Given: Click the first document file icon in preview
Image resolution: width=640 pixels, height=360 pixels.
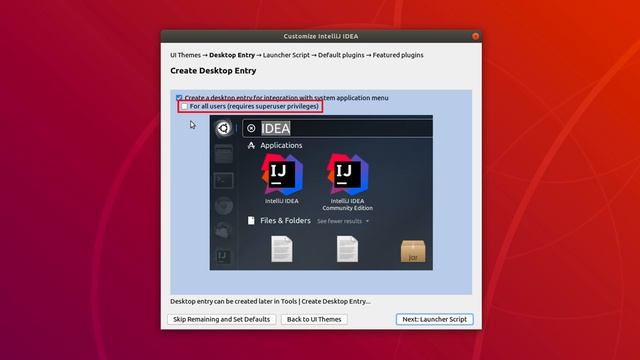Looking at the screenshot, I should (x=282, y=249).
